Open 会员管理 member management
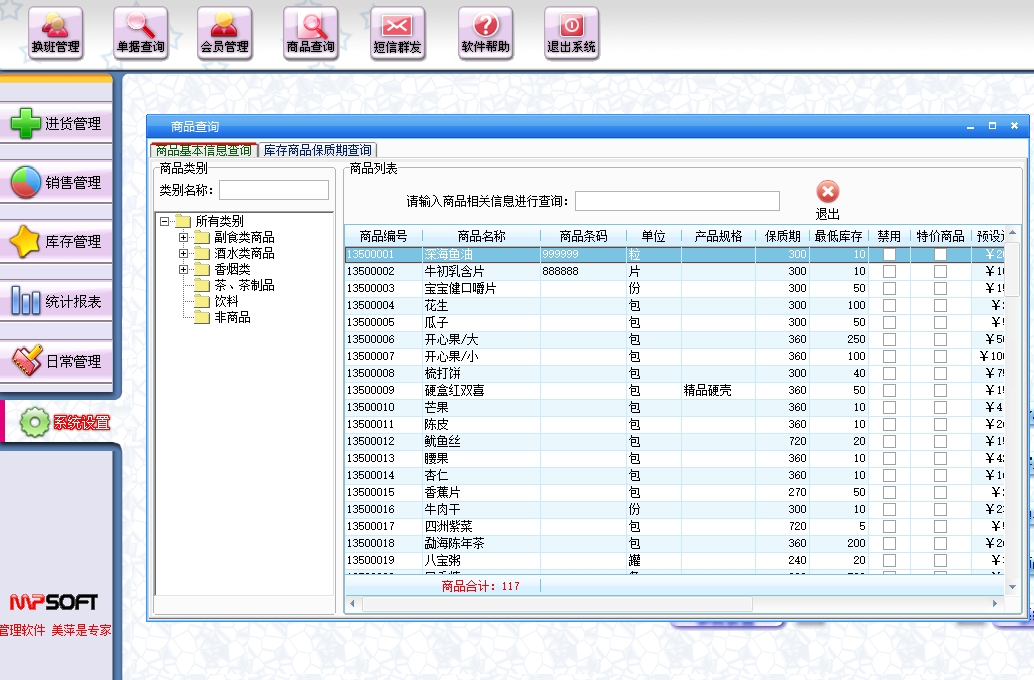The height and width of the screenshot is (680, 1034). pyautogui.click(x=224, y=32)
